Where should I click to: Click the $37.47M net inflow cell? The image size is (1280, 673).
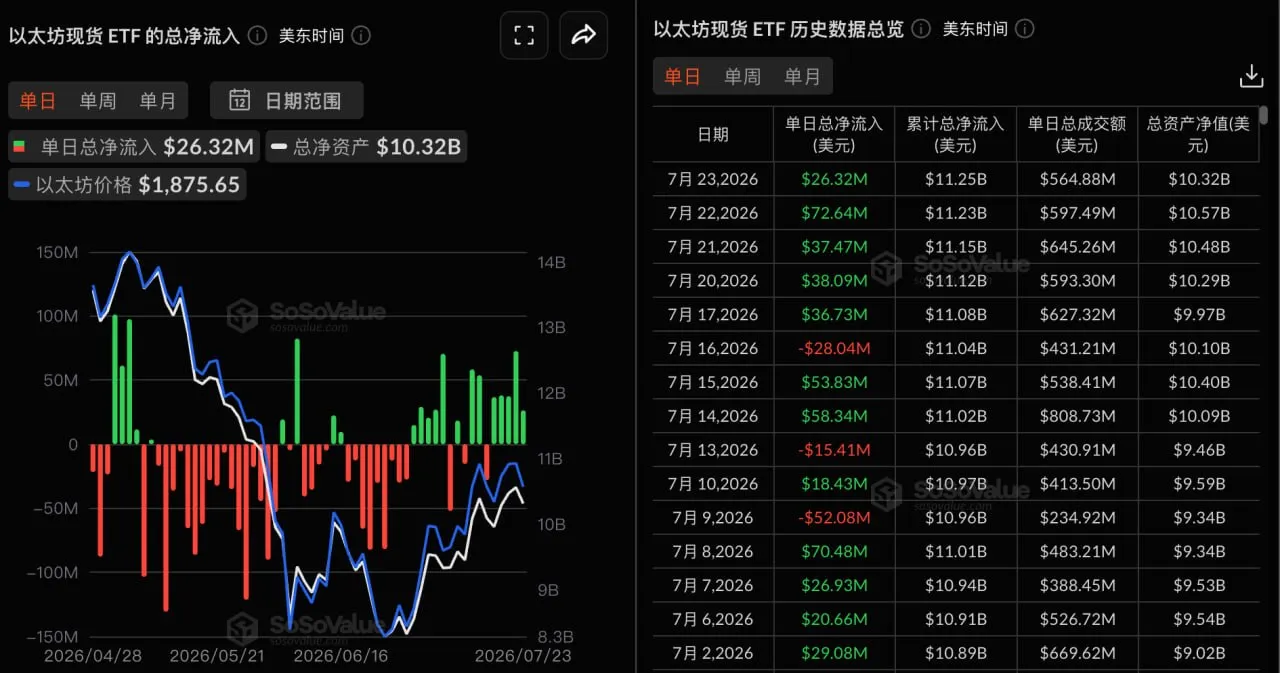click(x=834, y=247)
